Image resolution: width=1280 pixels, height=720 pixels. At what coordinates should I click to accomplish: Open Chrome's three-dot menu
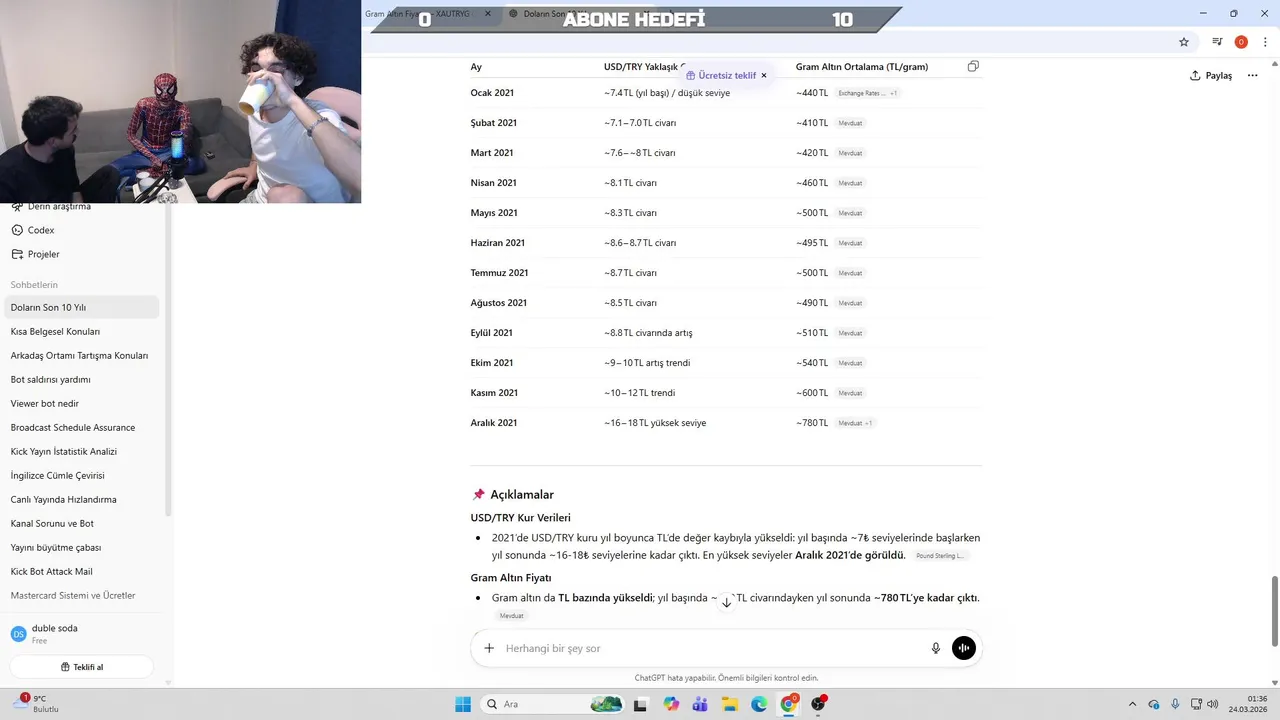tap(1265, 42)
